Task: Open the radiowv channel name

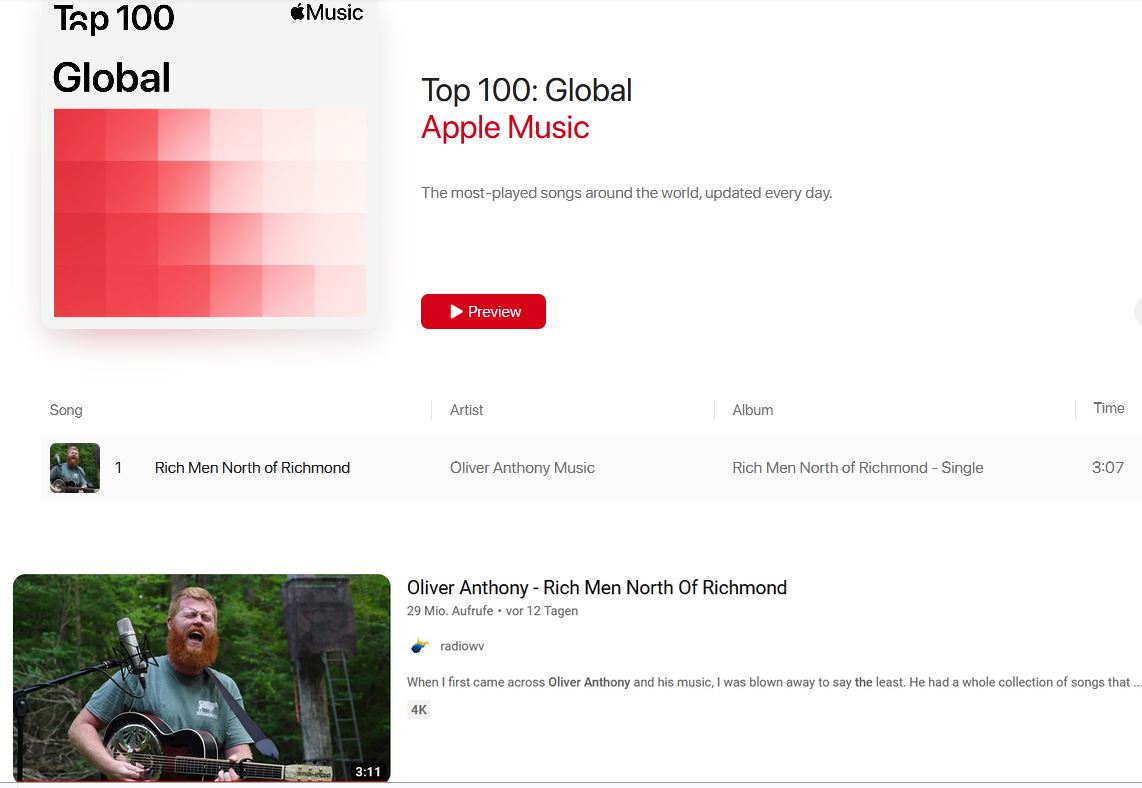Action: [x=462, y=646]
